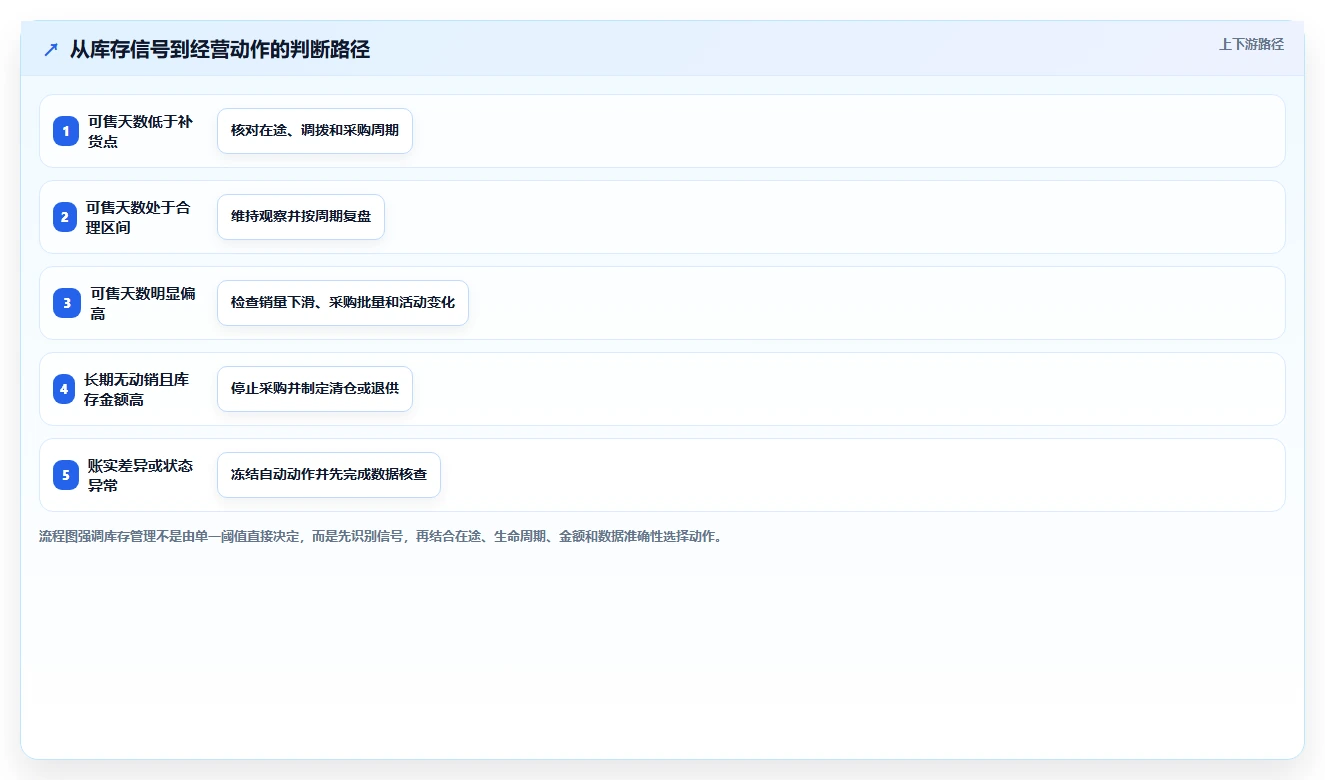Select the 可售天数处于合理区间 signal label
This screenshot has height=780, width=1325.
pos(138,217)
